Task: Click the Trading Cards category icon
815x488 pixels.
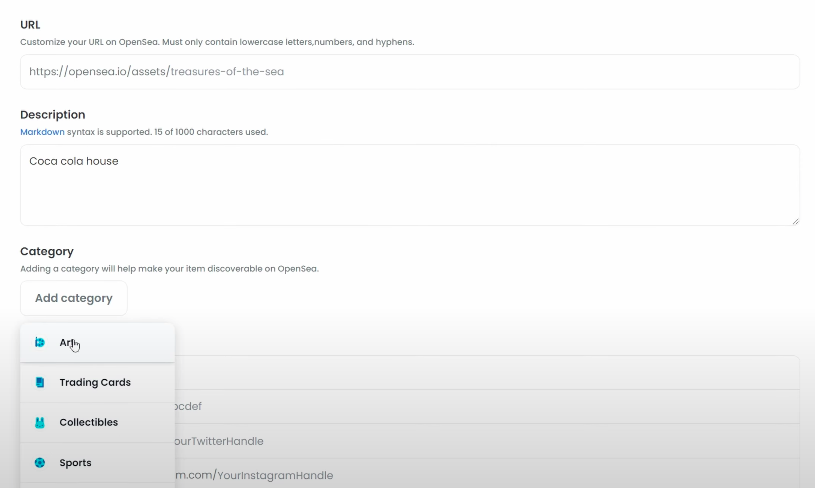Action: [40, 383]
